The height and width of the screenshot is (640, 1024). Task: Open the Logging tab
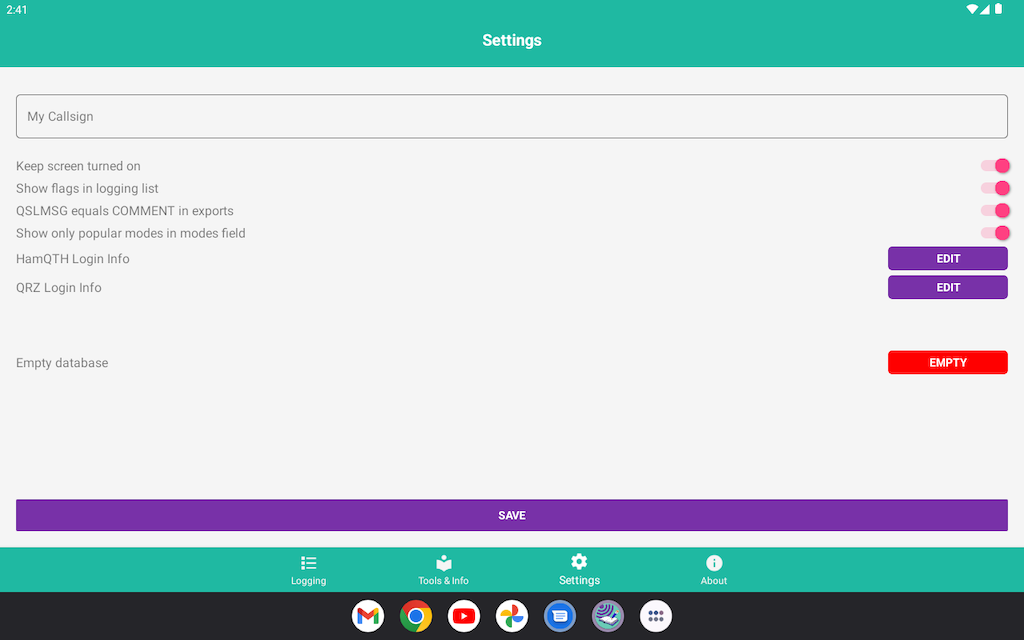[x=308, y=570]
